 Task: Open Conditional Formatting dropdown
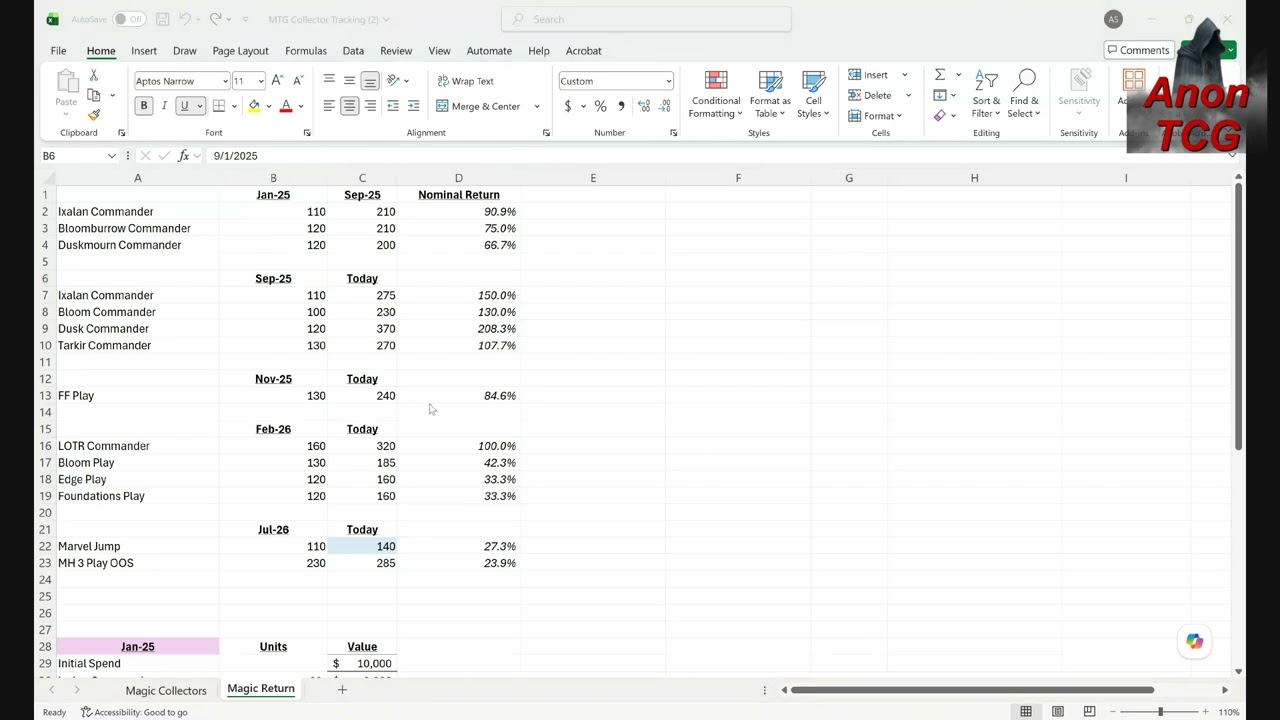(x=716, y=95)
